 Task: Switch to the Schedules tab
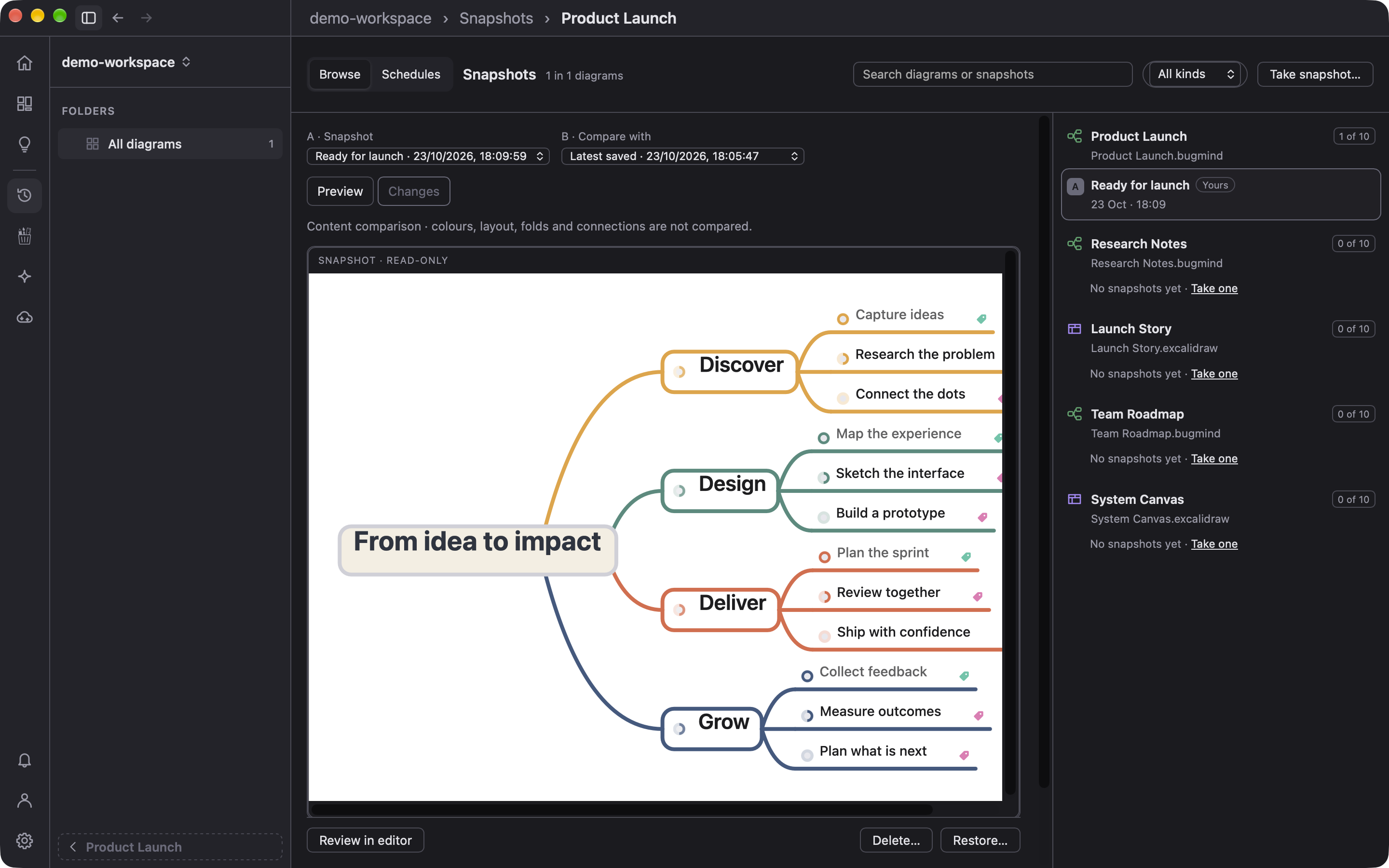(x=411, y=74)
